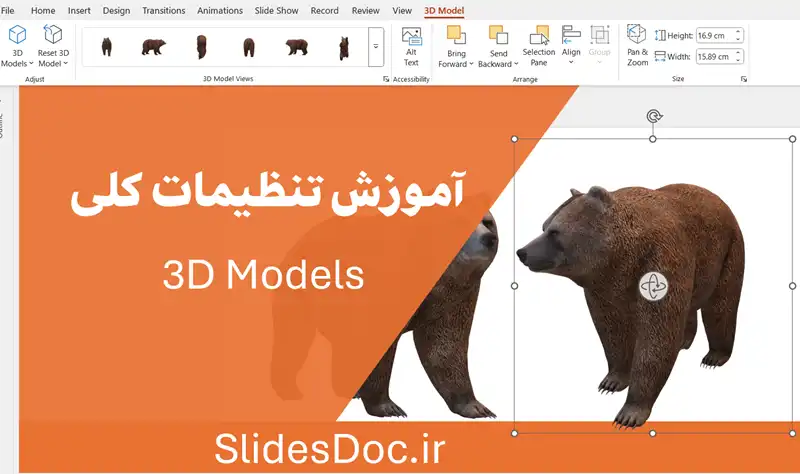Expand the Send Backward dropdown arrow
800x474 pixels.
516,64
